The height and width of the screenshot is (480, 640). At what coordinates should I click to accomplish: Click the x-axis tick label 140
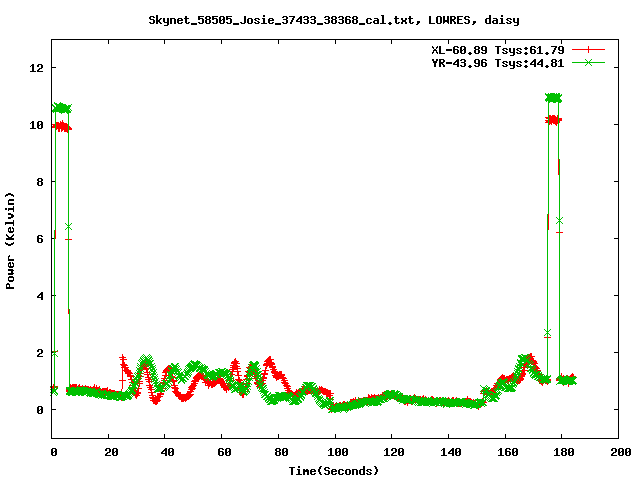tap(451, 452)
